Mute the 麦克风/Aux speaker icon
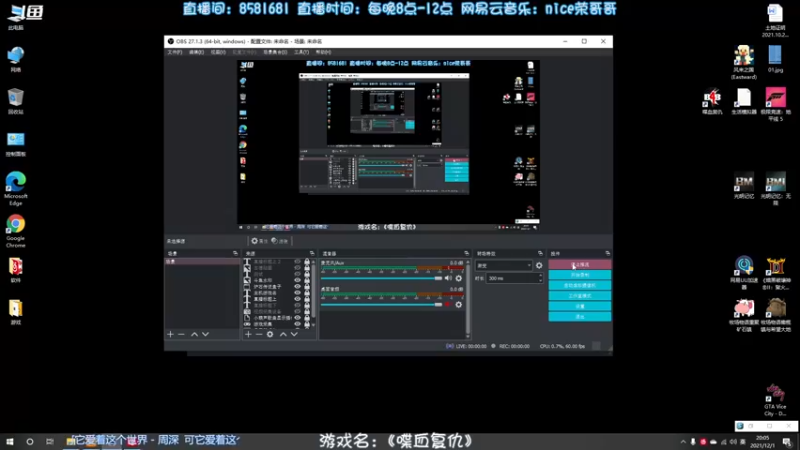This screenshot has width=800, height=450. click(x=448, y=278)
